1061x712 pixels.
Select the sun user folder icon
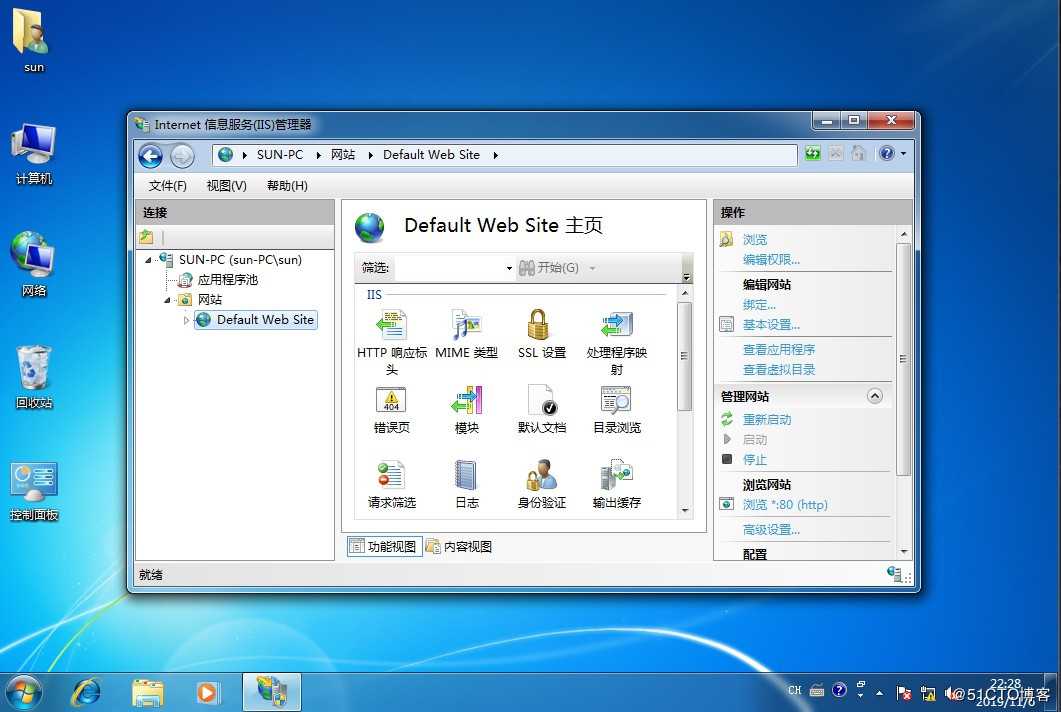pos(32,39)
